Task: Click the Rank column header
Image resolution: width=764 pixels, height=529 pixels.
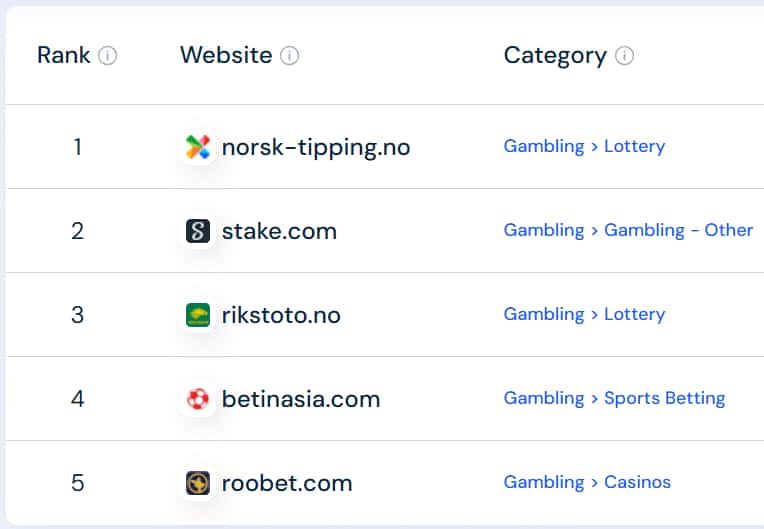Action: 64,55
